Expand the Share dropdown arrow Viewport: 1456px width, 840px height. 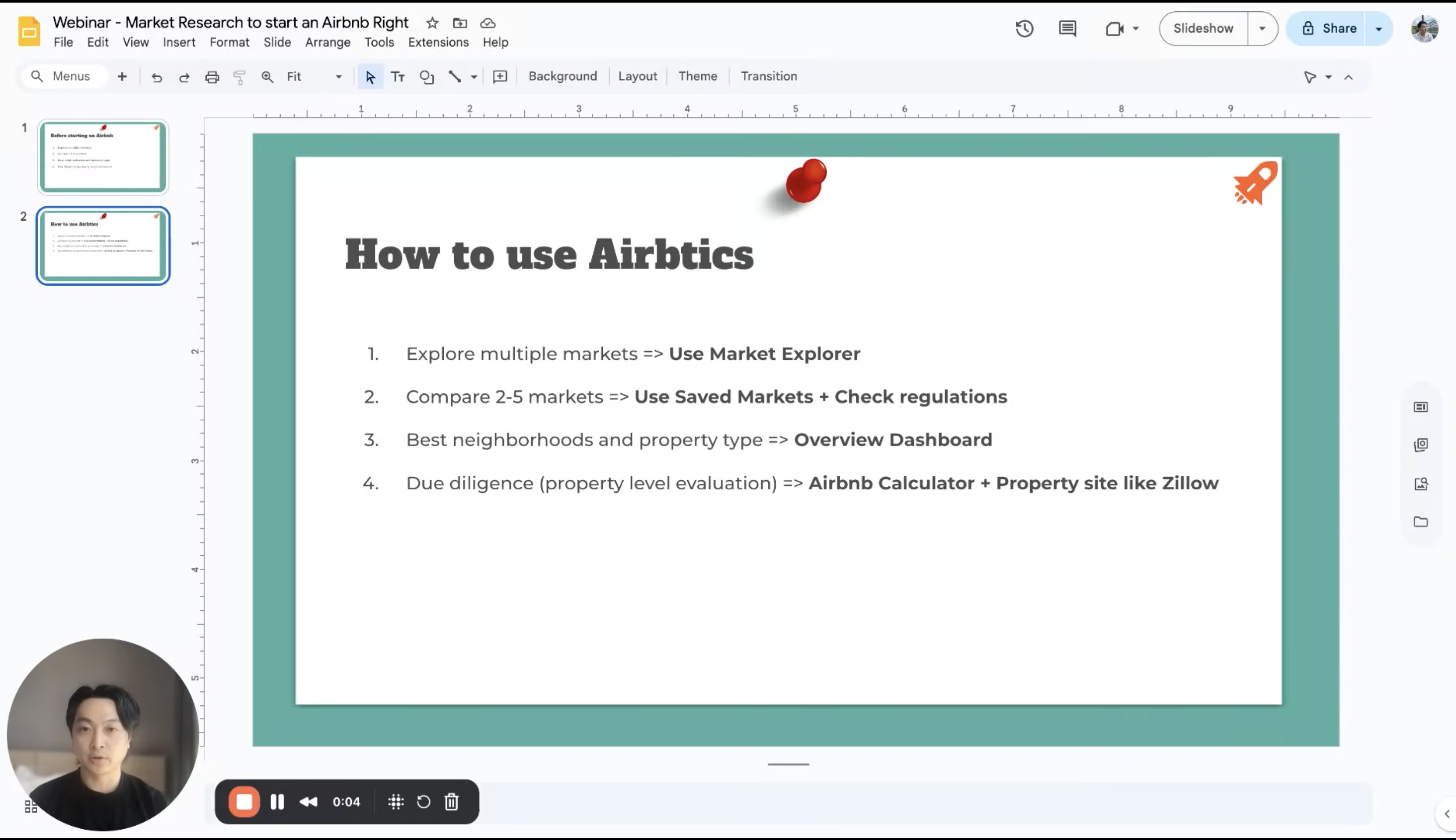point(1379,28)
